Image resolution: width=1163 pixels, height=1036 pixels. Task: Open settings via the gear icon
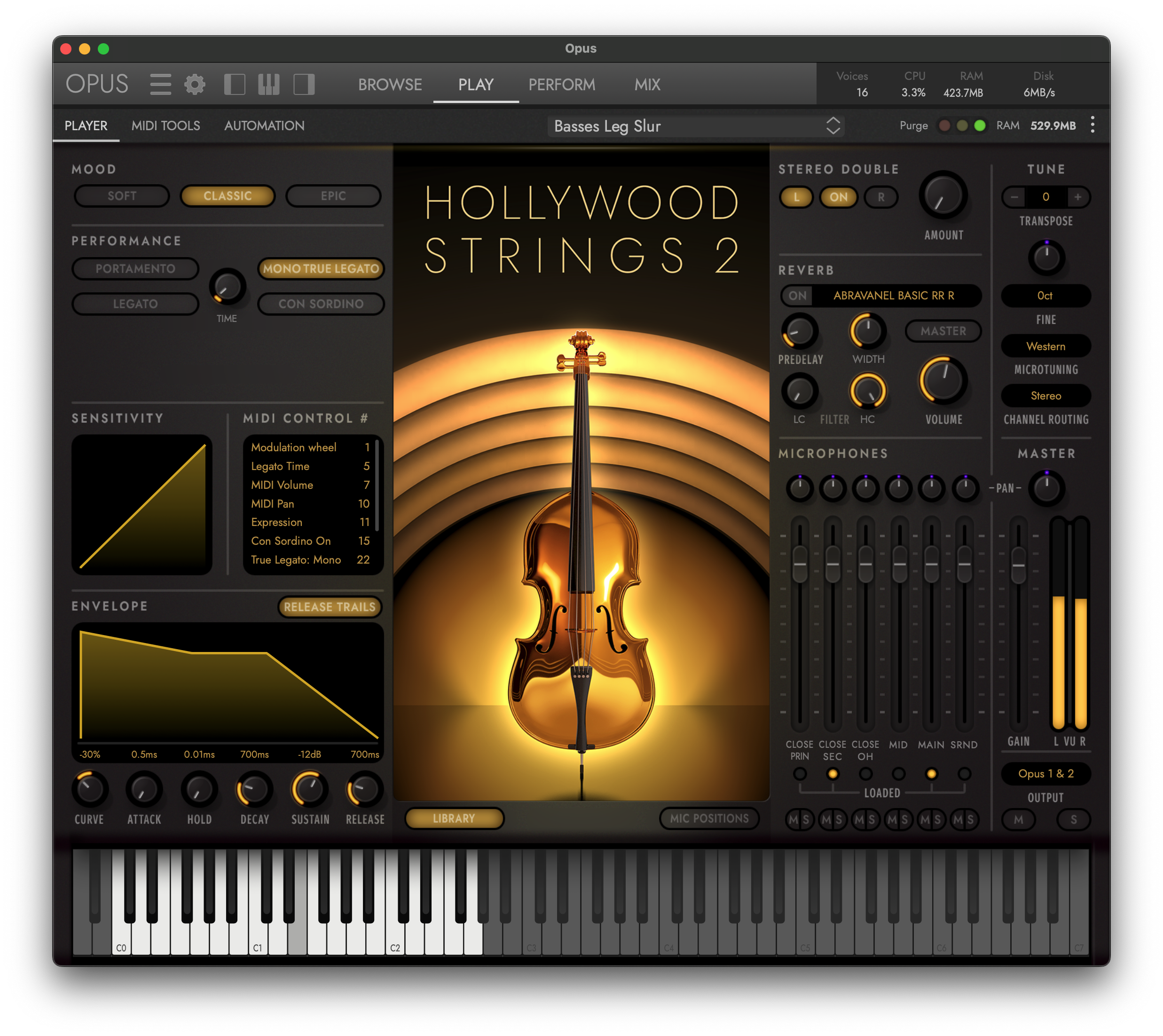point(195,84)
